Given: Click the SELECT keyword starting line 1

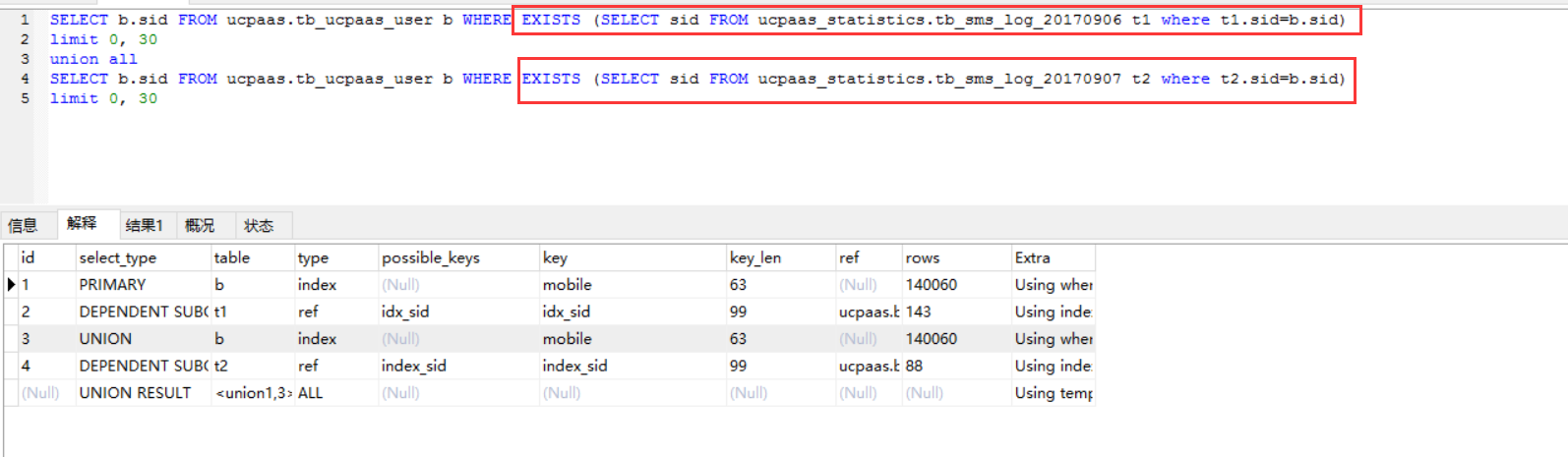Looking at the screenshot, I should coord(79,20).
